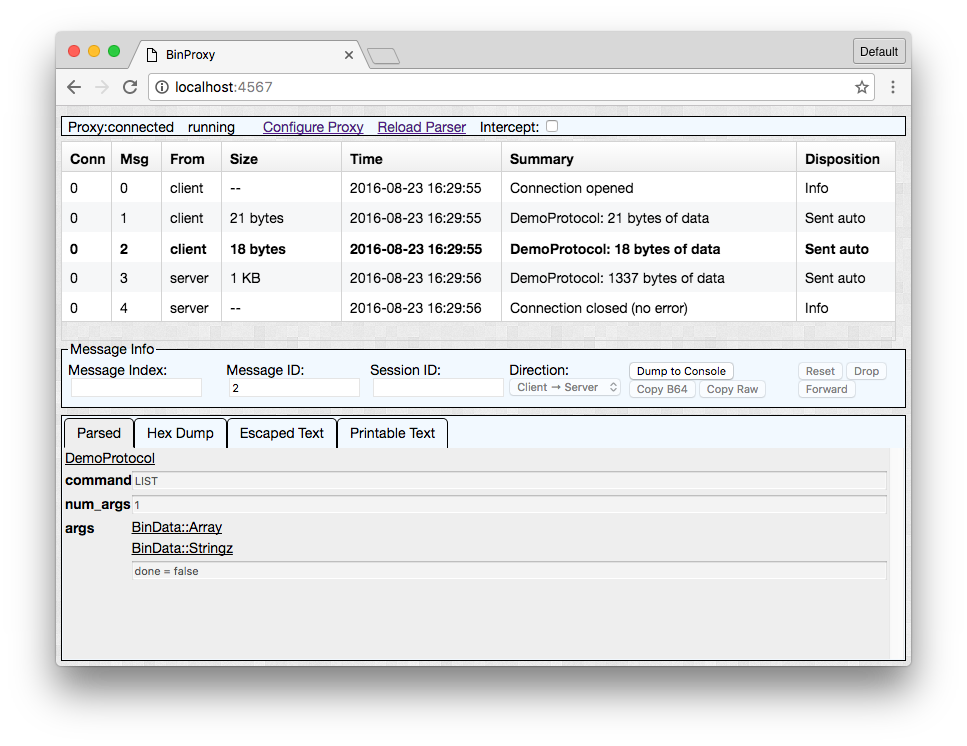967x746 pixels.
Task: Click Dump to Console button
Action: coord(681,371)
